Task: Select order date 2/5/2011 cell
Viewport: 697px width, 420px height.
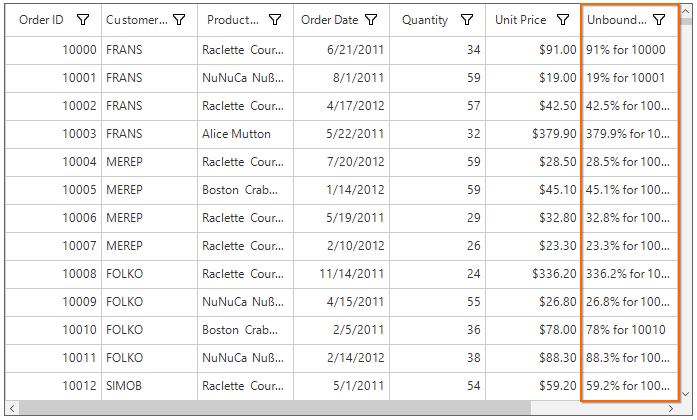Action: 341,330
